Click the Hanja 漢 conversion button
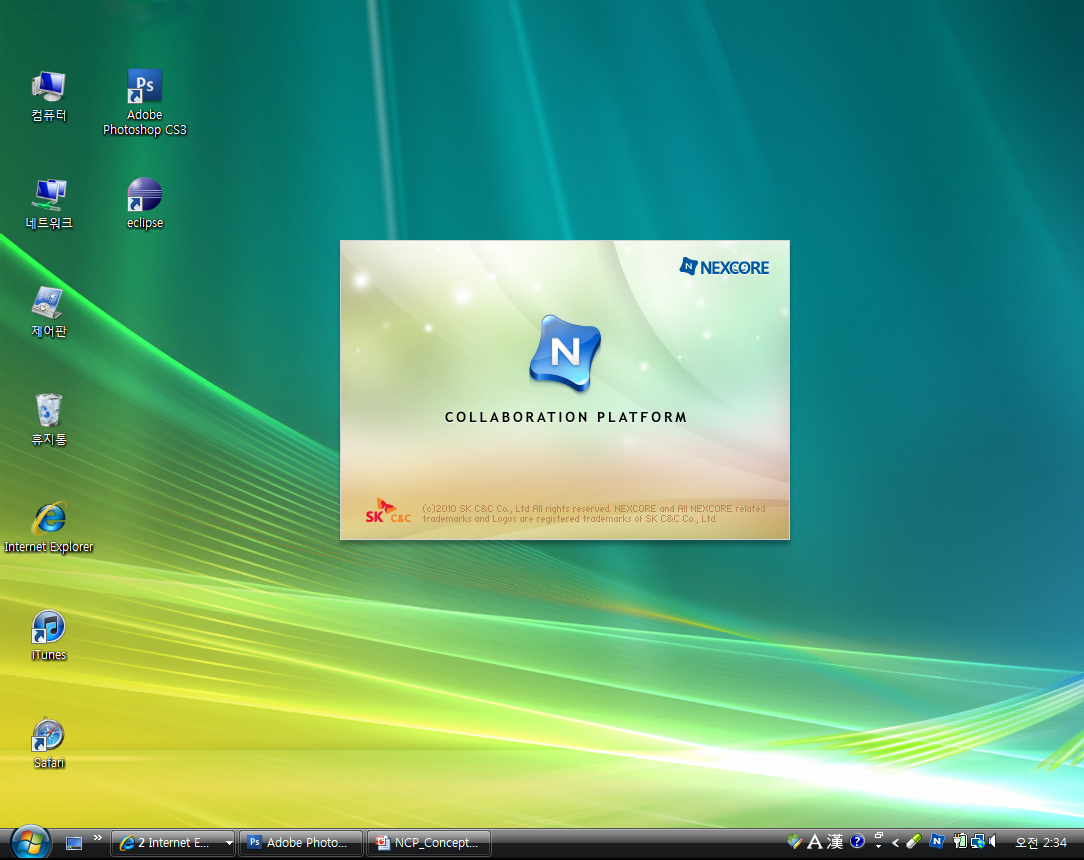The height and width of the screenshot is (860, 1084). [835, 841]
